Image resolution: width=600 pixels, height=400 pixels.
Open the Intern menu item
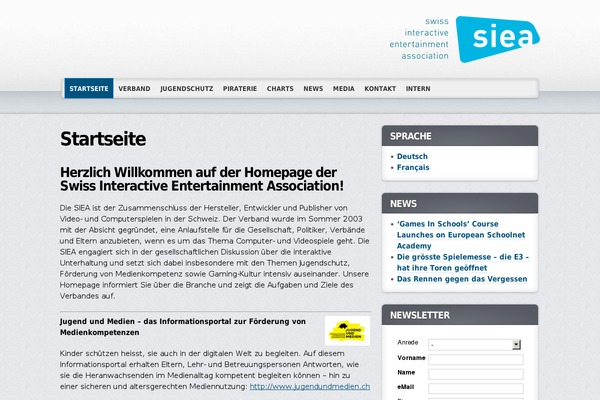pyautogui.click(x=418, y=88)
